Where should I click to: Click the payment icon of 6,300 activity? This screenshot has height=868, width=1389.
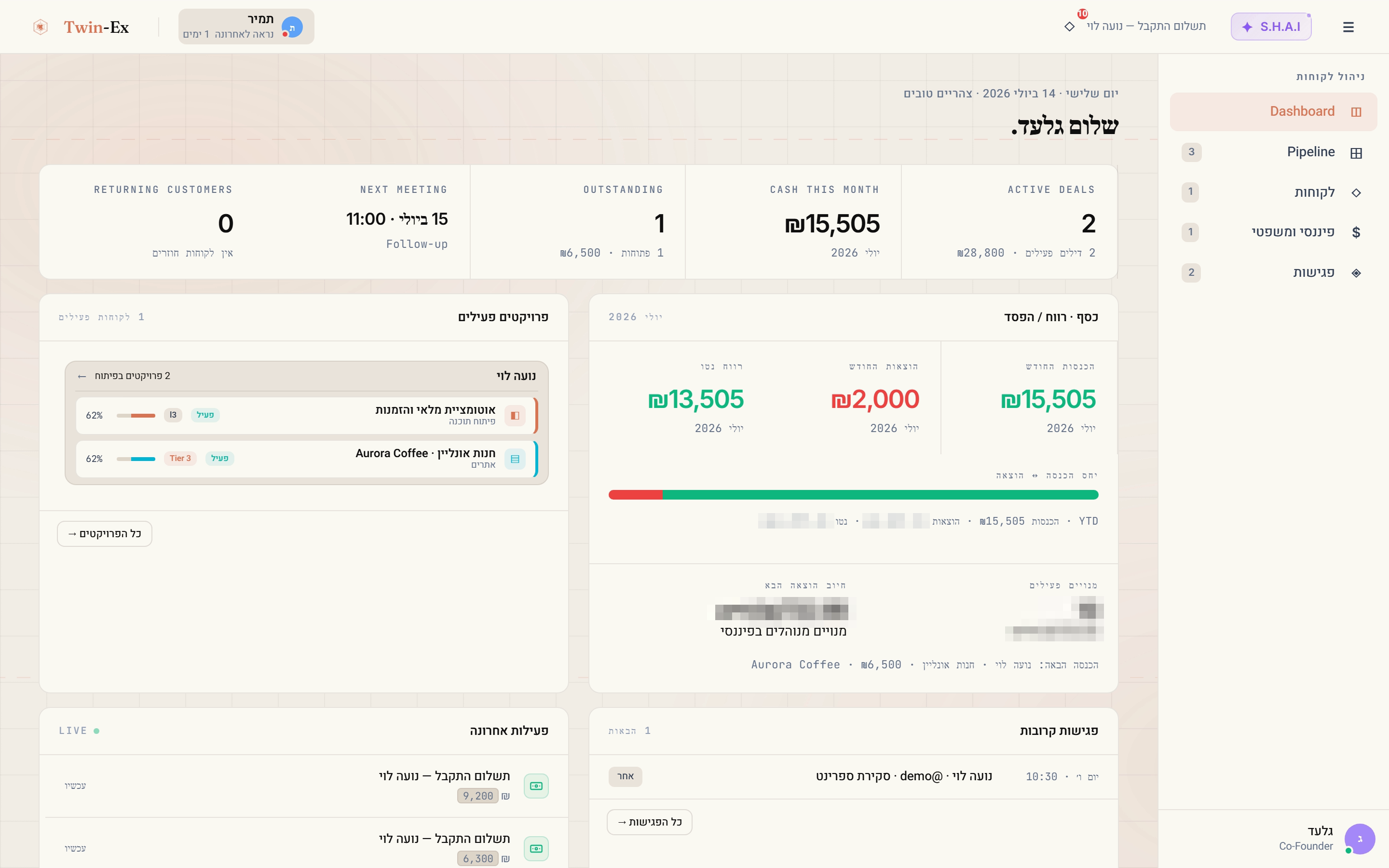[x=536, y=849]
